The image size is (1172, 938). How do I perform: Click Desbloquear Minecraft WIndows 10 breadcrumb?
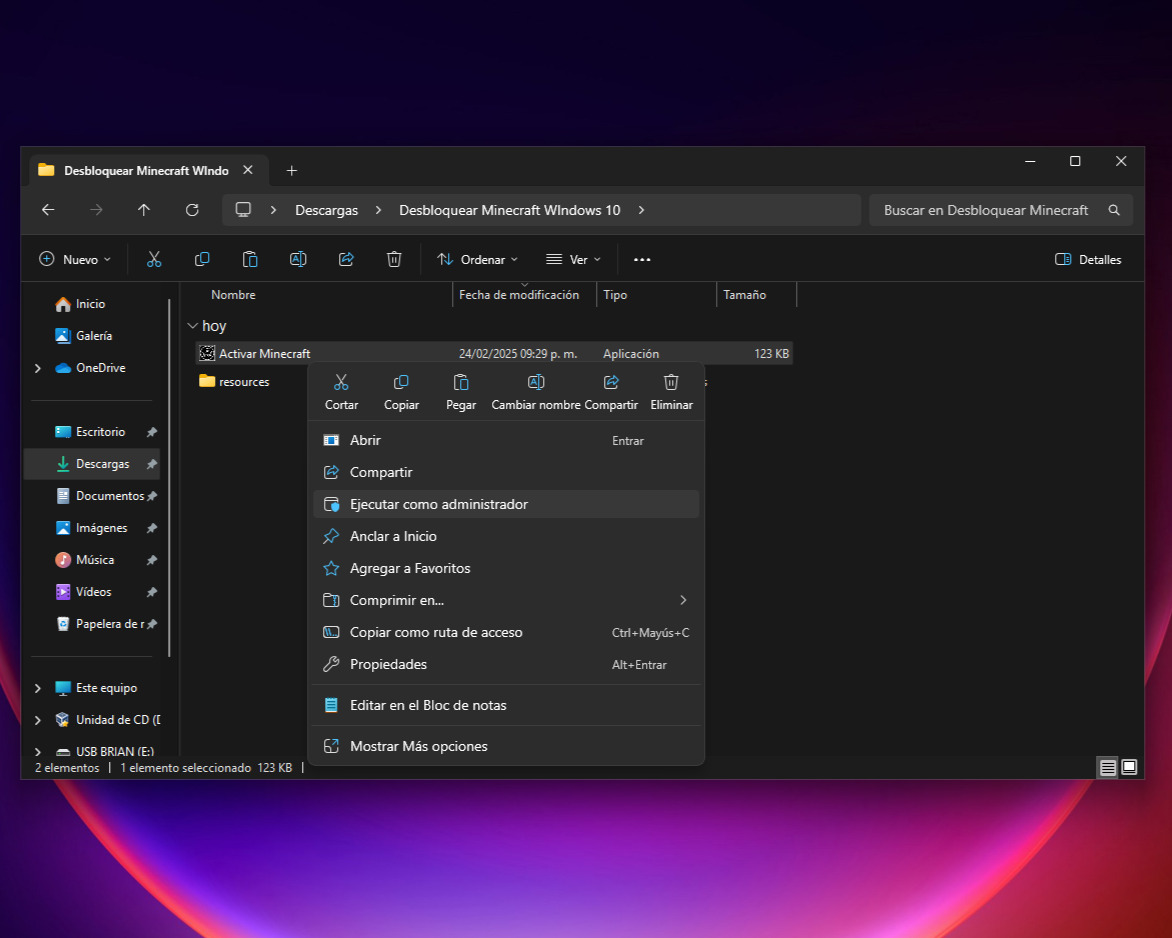pos(510,210)
